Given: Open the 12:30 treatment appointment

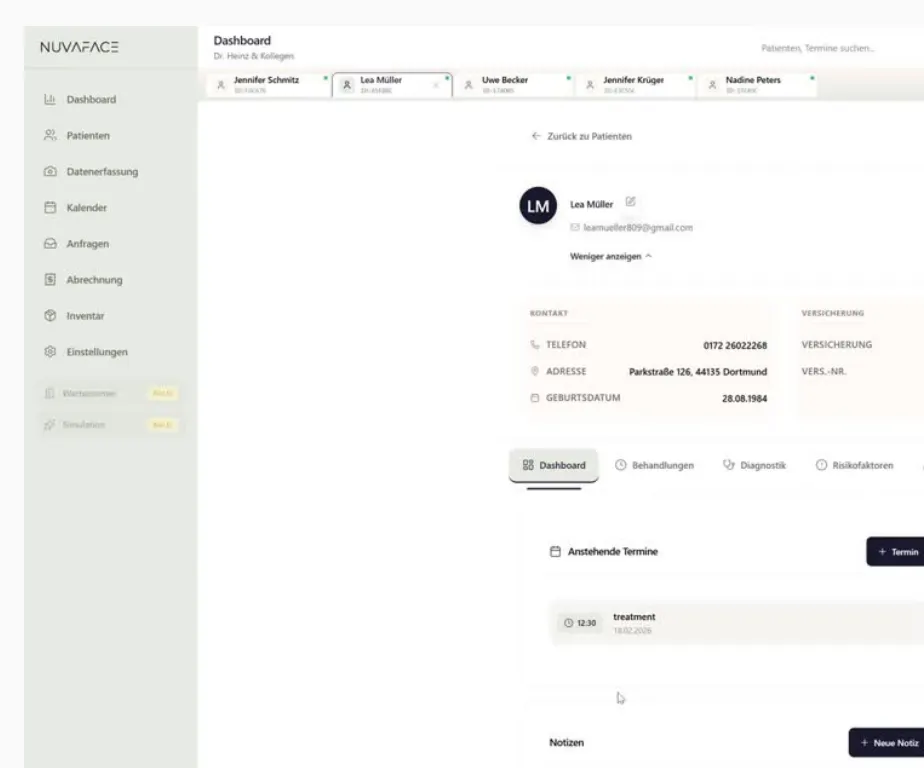Looking at the screenshot, I should [x=737, y=623].
